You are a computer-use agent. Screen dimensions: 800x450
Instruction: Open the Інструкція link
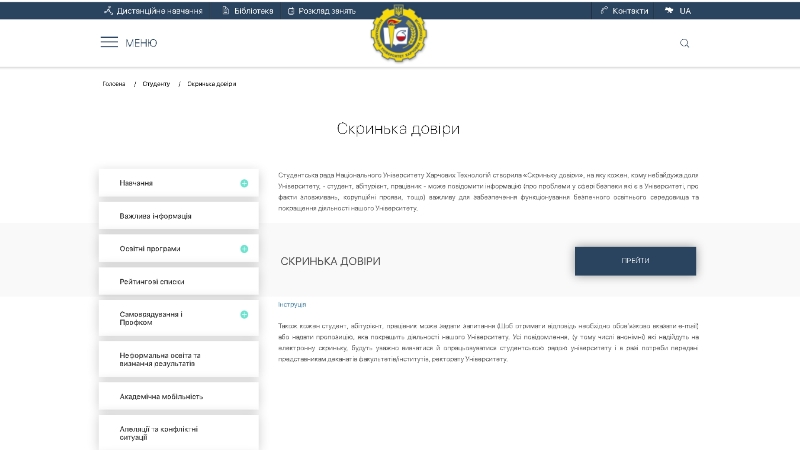tap(292, 305)
